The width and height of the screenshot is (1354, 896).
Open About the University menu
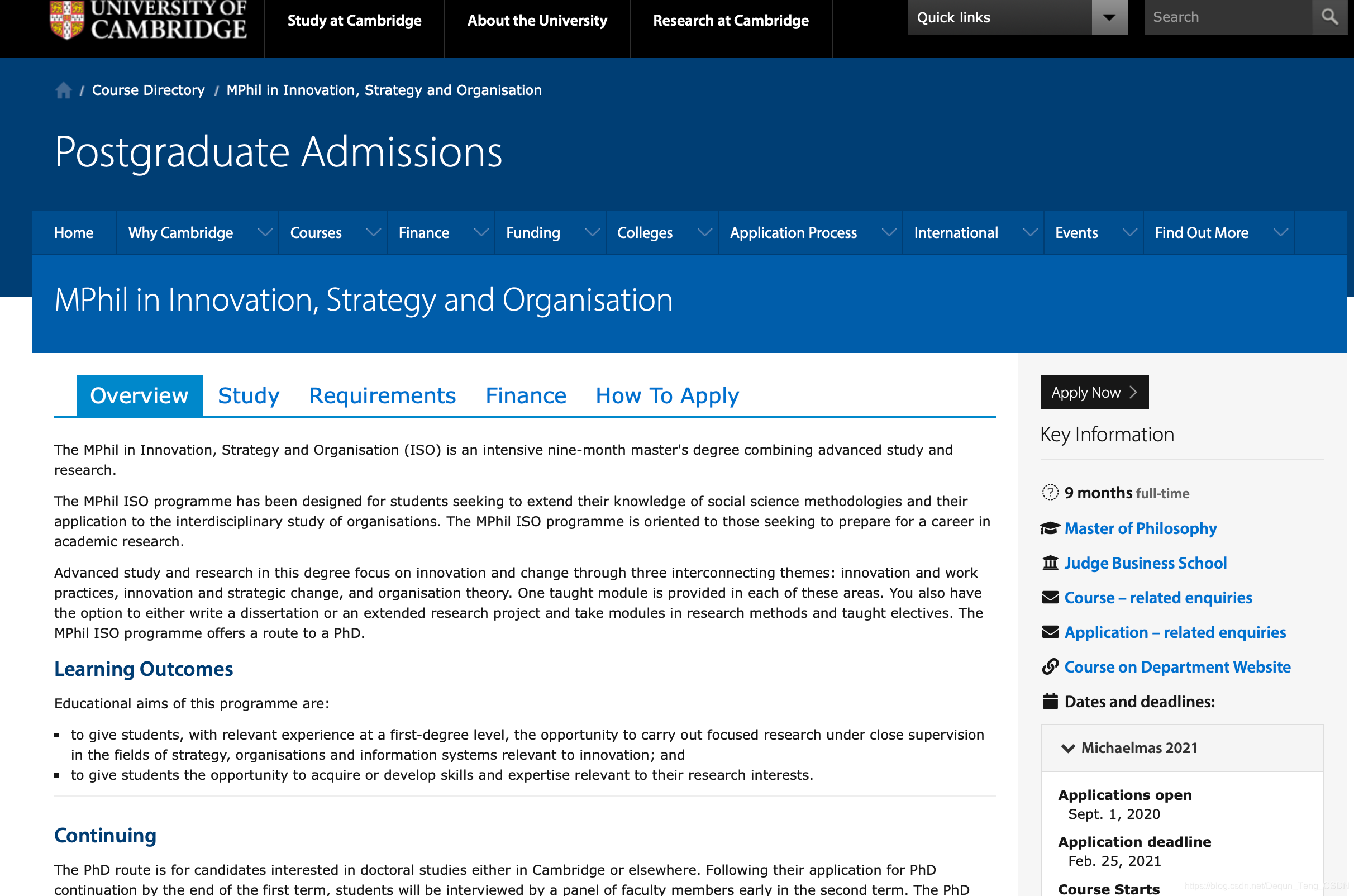click(537, 21)
